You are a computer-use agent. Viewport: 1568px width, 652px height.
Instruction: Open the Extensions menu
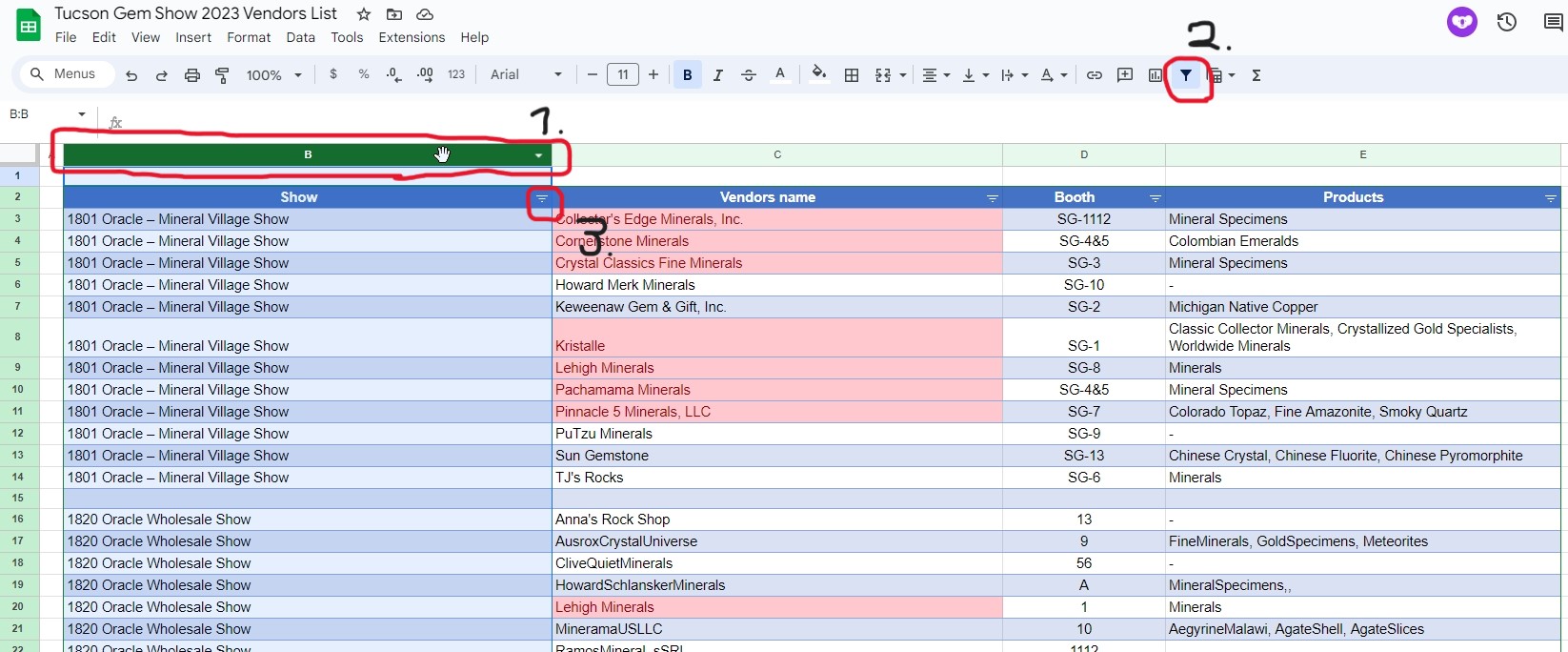[412, 37]
